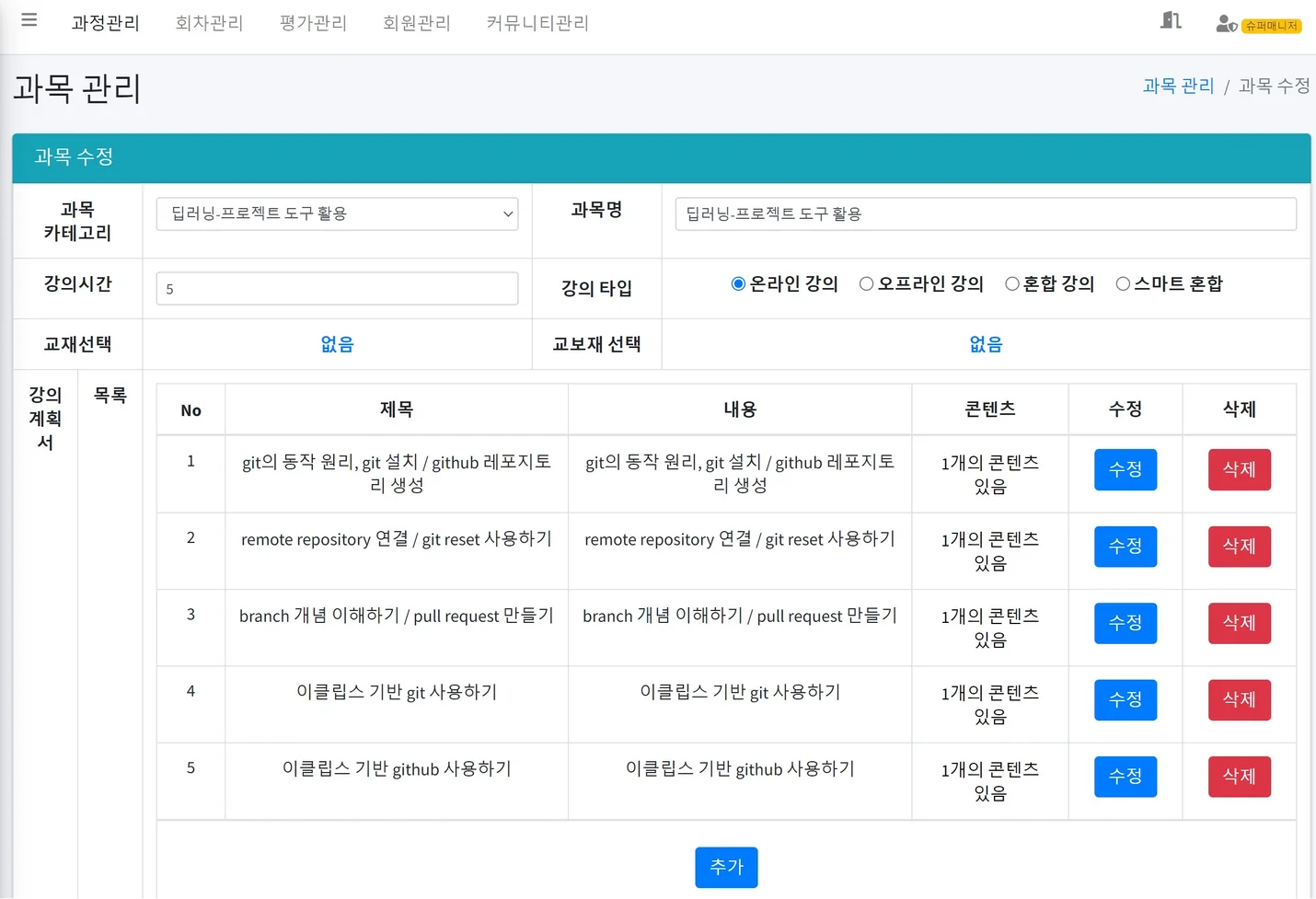Click the 과목 수정 breadcrumb text

pos(1275,86)
